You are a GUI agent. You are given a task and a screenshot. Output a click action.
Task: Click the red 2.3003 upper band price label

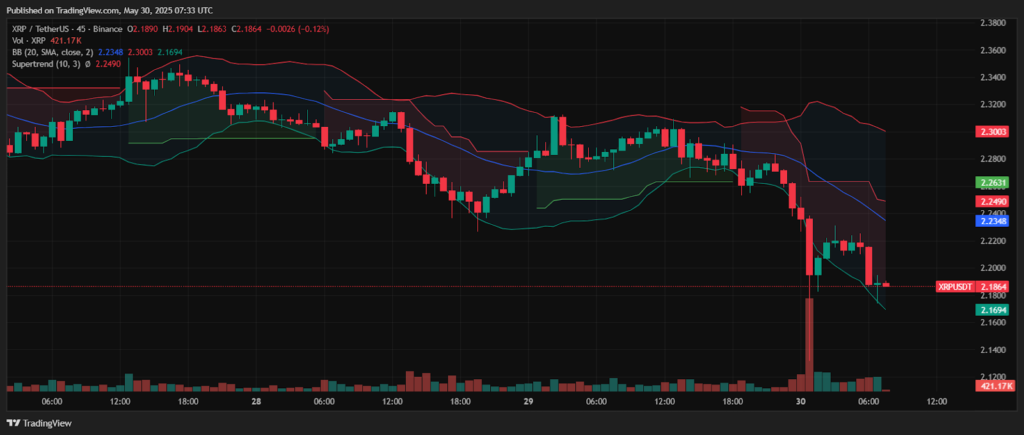(x=992, y=131)
